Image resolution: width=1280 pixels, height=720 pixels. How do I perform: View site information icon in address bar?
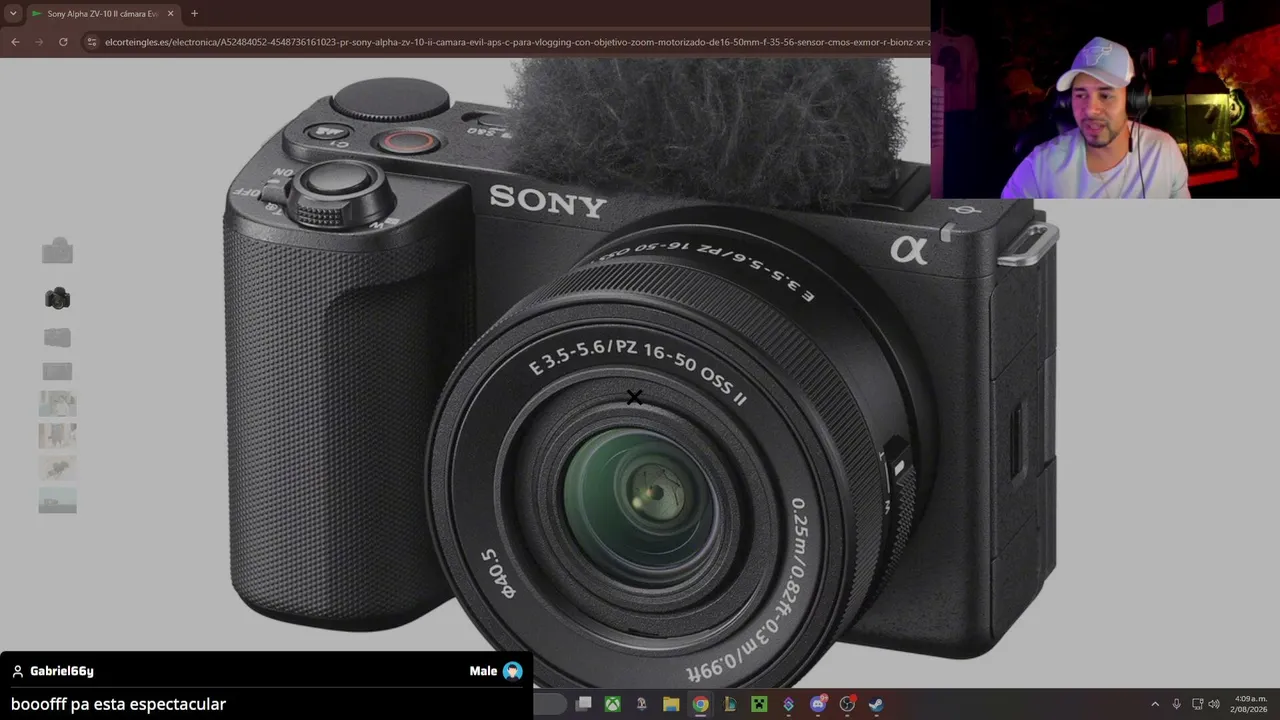pos(92,42)
